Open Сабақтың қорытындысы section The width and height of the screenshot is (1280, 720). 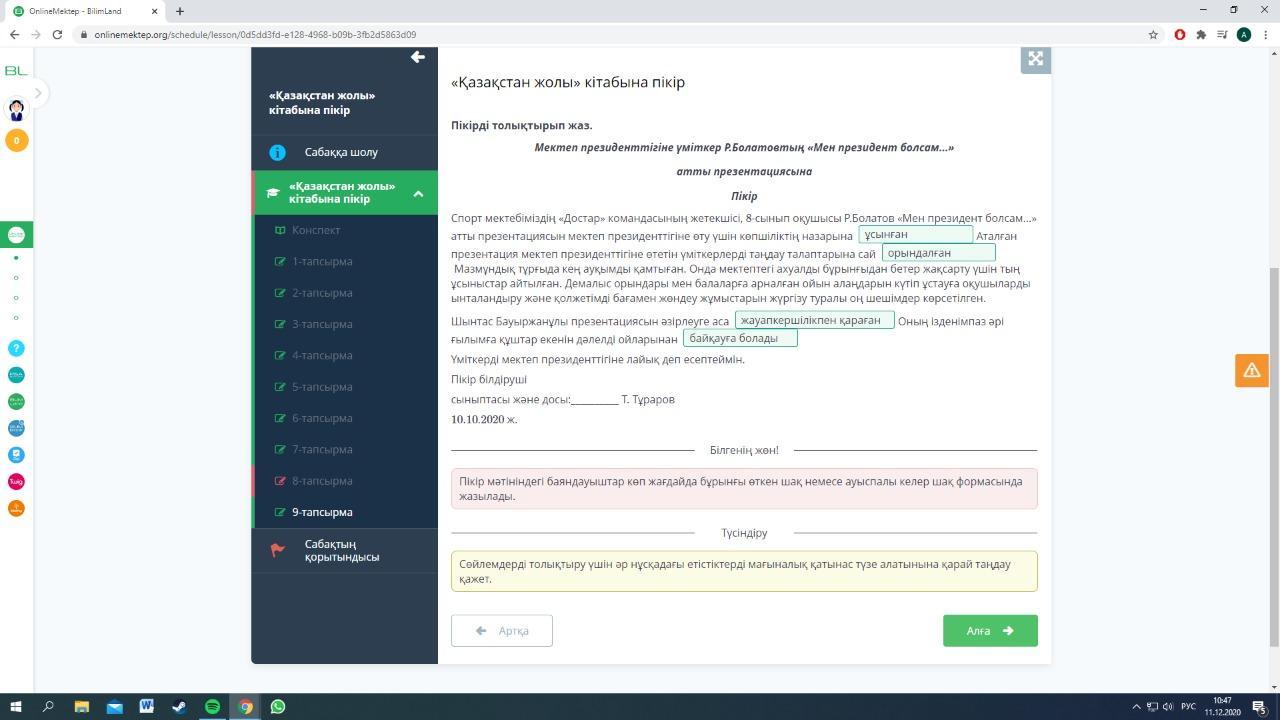(x=345, y=551)
